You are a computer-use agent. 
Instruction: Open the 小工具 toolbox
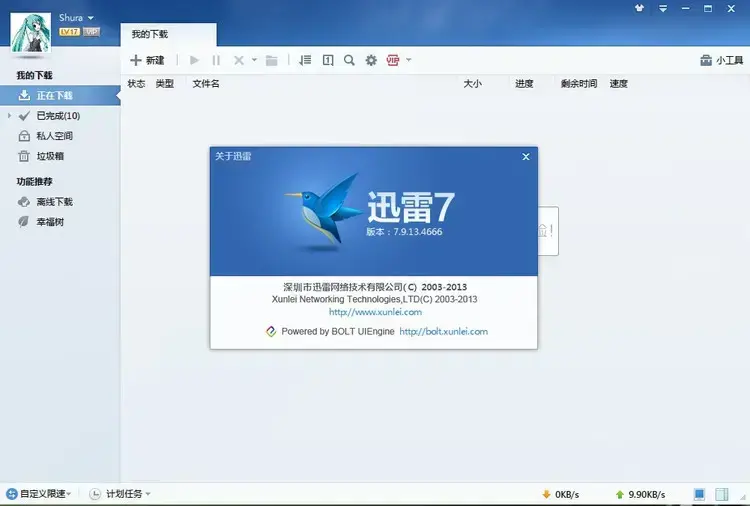click(x=721, y=60)
